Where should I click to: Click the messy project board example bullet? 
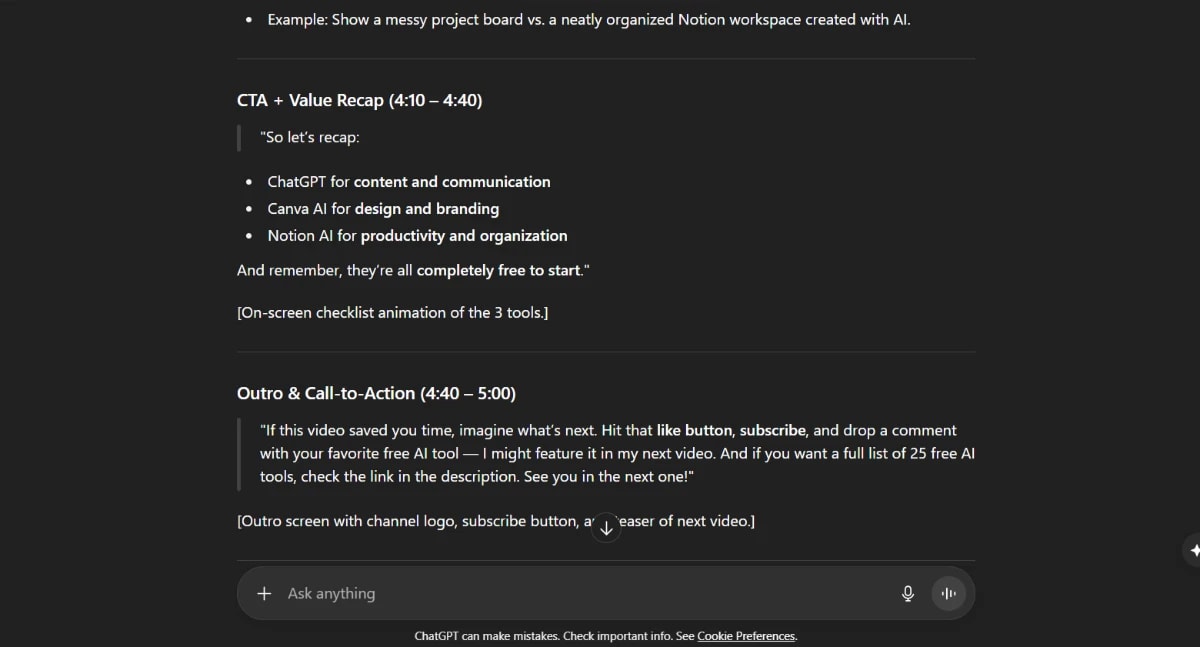click(588, 19)
